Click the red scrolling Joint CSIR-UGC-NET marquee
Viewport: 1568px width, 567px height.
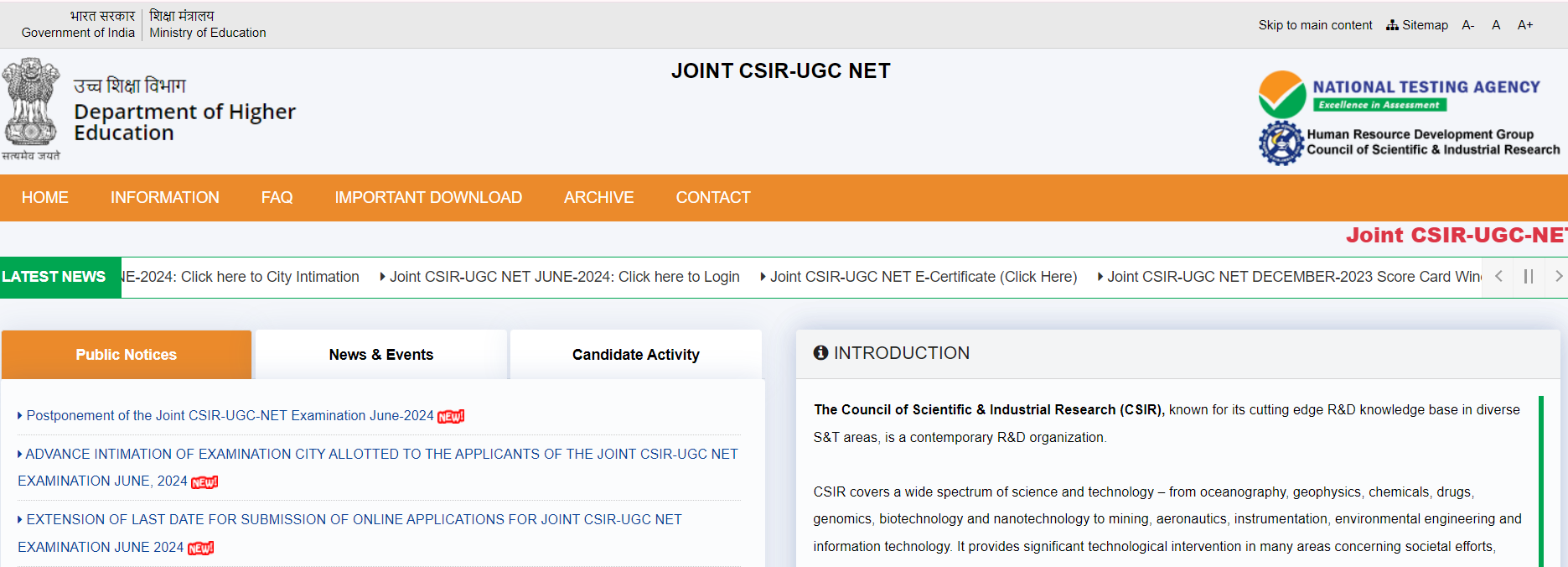click(x=1457, y=235)
